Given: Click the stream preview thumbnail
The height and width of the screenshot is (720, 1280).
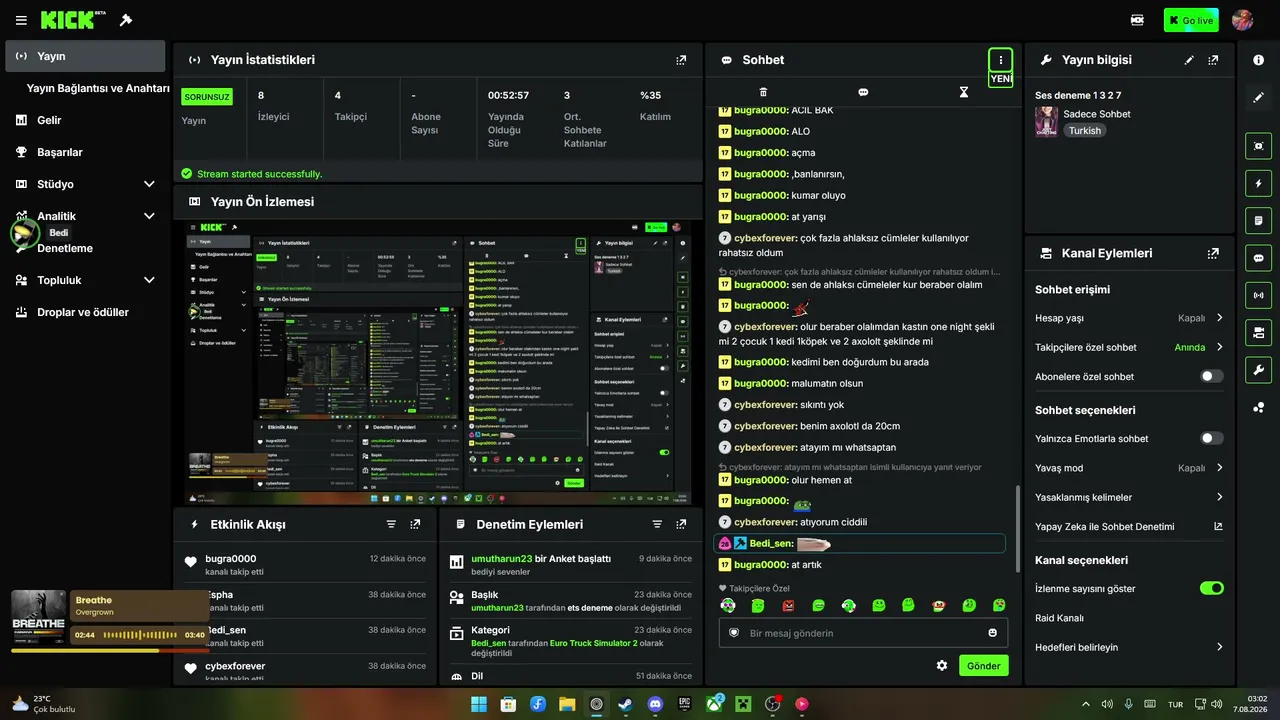Looking at the screenshot, I should click(x=439, y=361).
